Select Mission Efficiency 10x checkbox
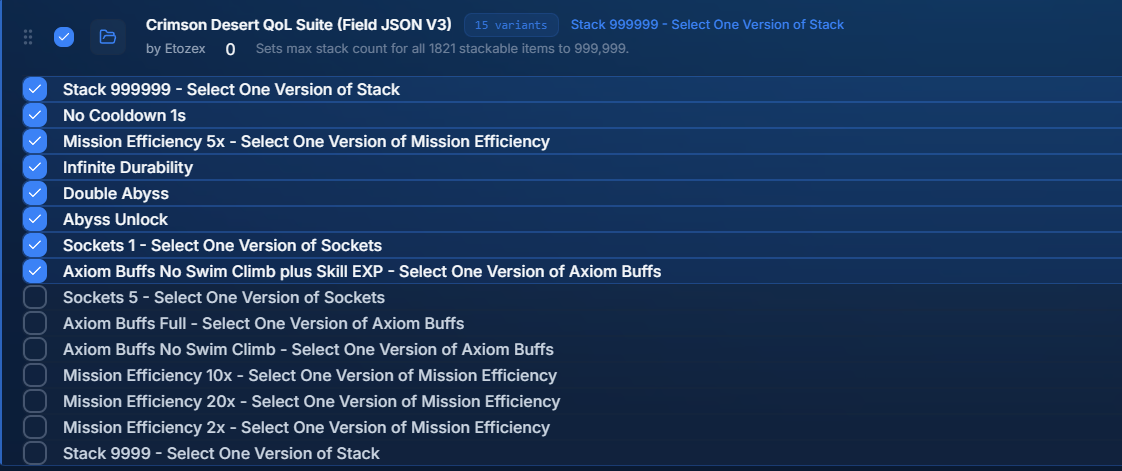The width and height of the screenshot is (1122, 471). [x=34, y=375]
